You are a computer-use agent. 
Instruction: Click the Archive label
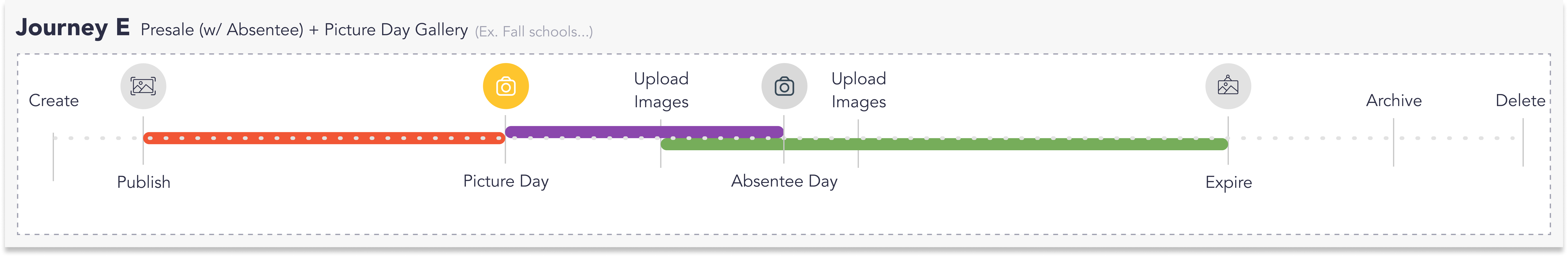coord(1393,100)
